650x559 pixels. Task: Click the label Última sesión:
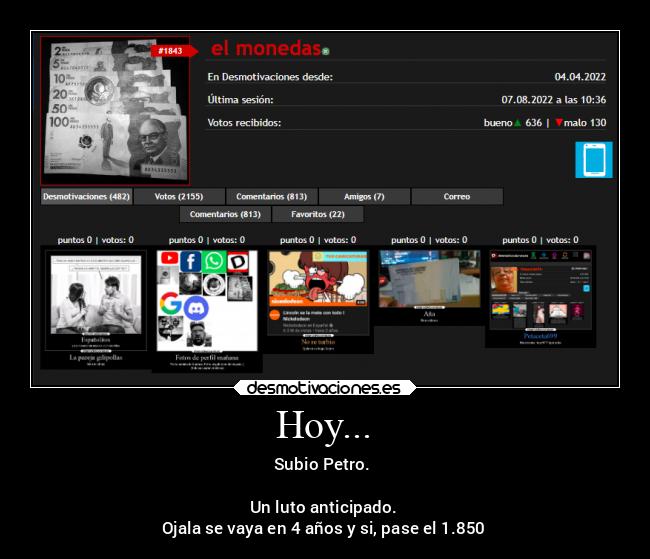[240, 100]
